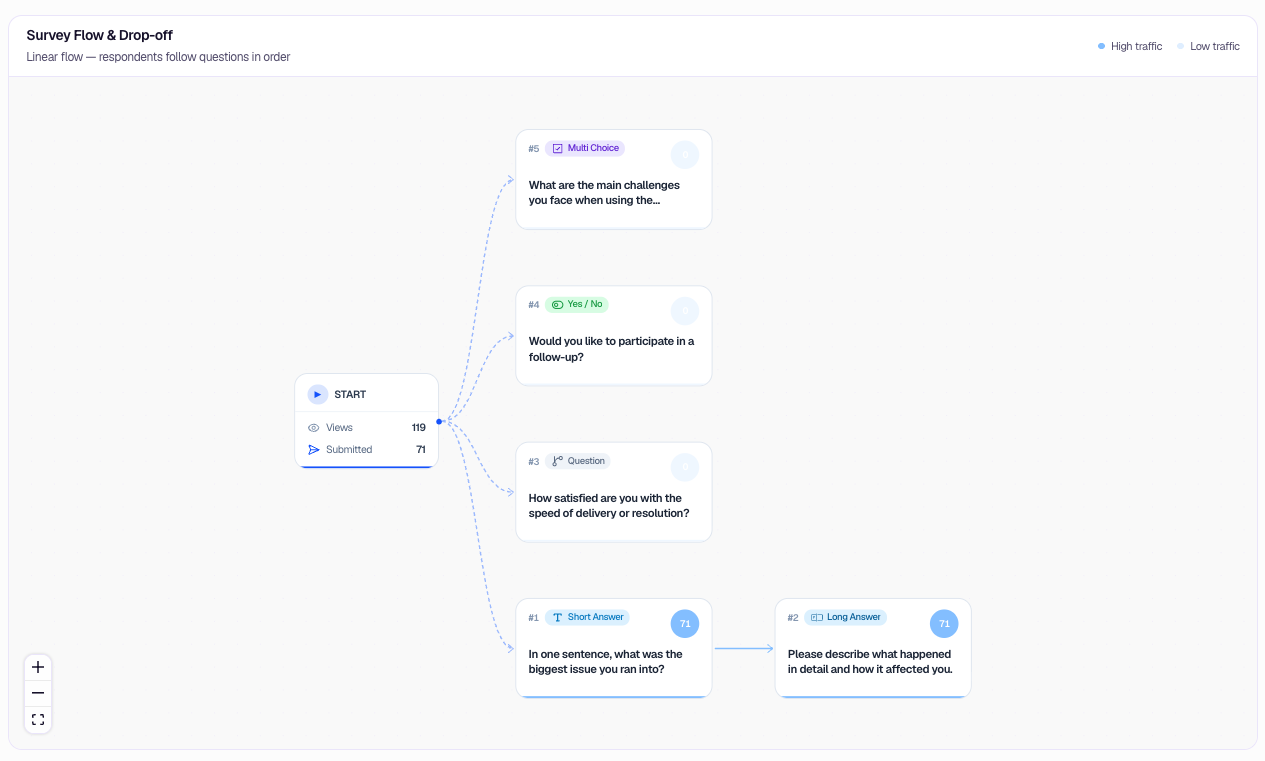Click the Survey Flow & Drop-off title
Image resolution: width=1265 pixels, height=761 pixels.
click(x=100, y=35)
